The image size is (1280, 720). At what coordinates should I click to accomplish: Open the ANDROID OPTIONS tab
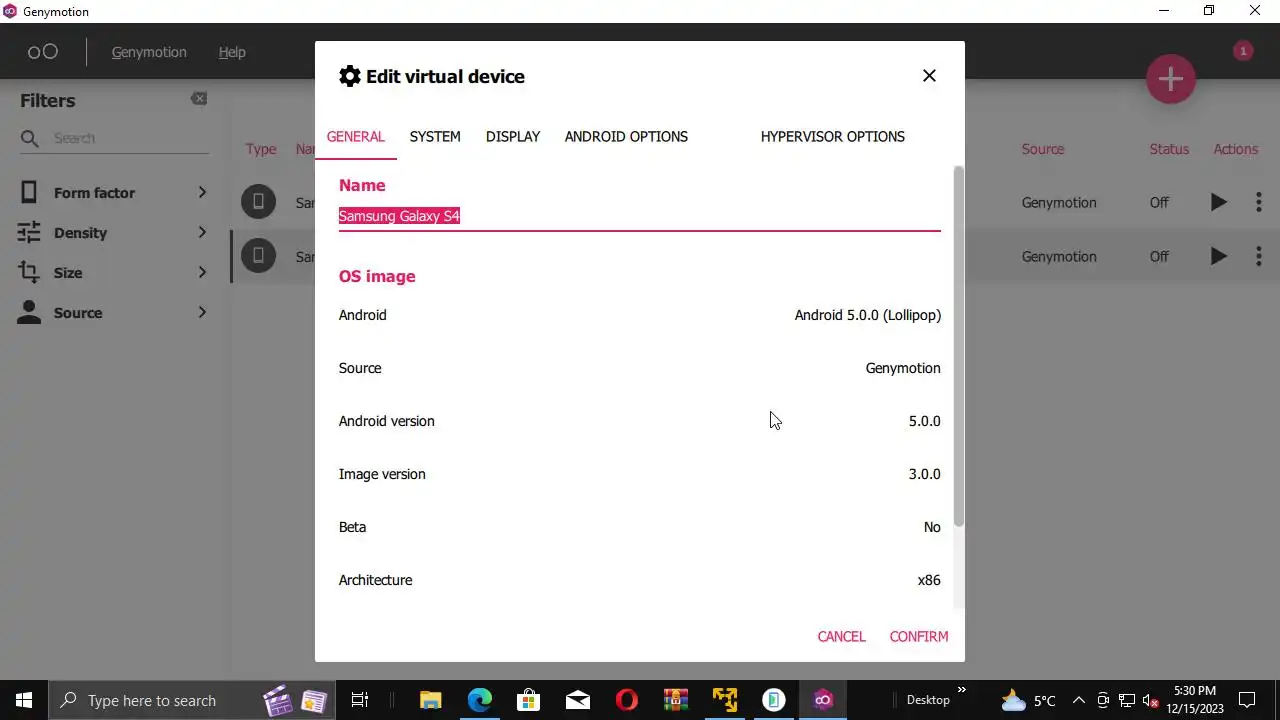tap(626, 137)
